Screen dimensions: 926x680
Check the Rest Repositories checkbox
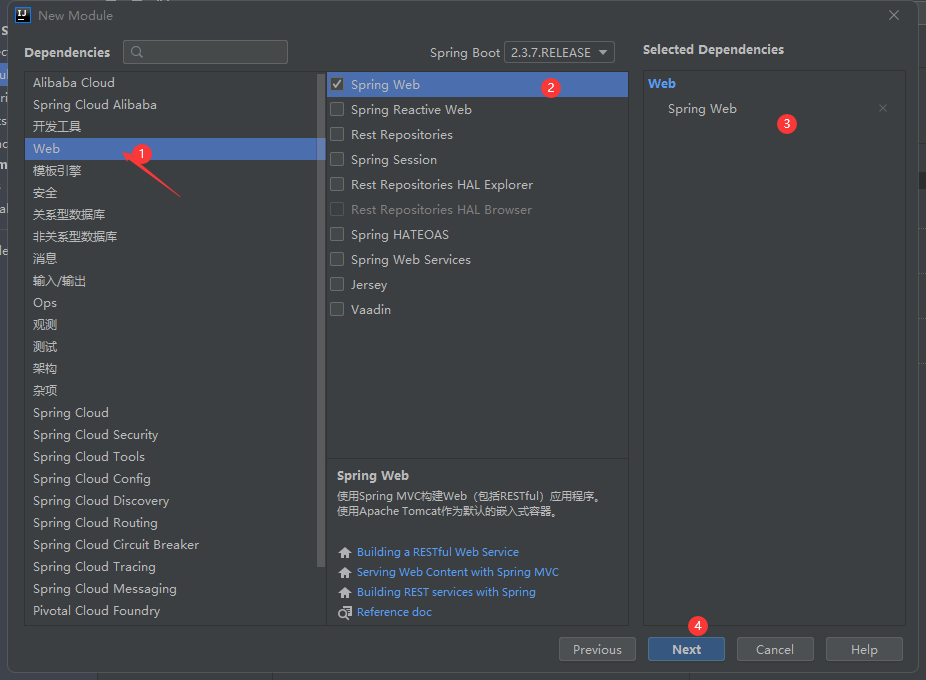click(337, 134)
